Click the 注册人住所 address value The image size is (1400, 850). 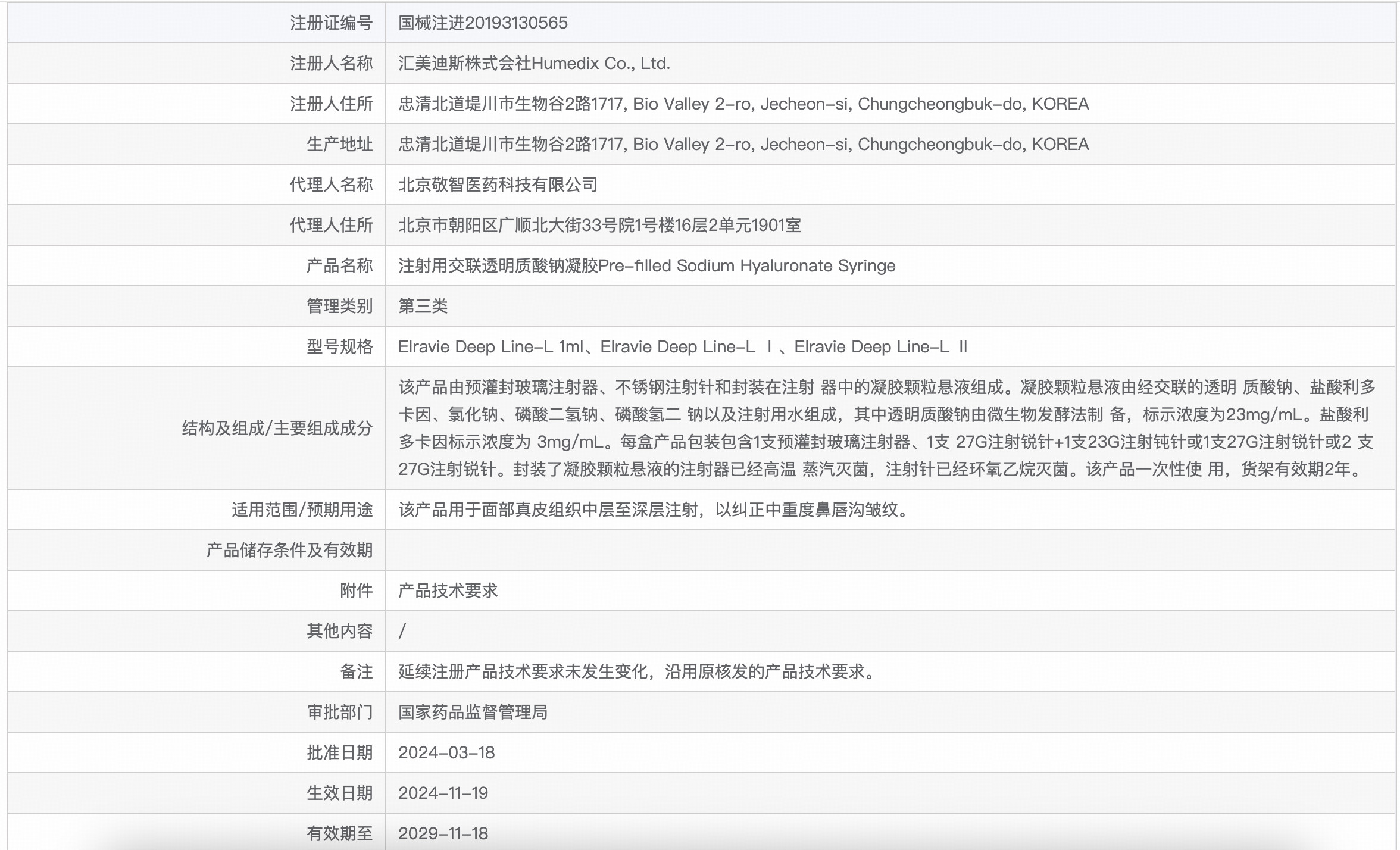click(x=743, y=104)
